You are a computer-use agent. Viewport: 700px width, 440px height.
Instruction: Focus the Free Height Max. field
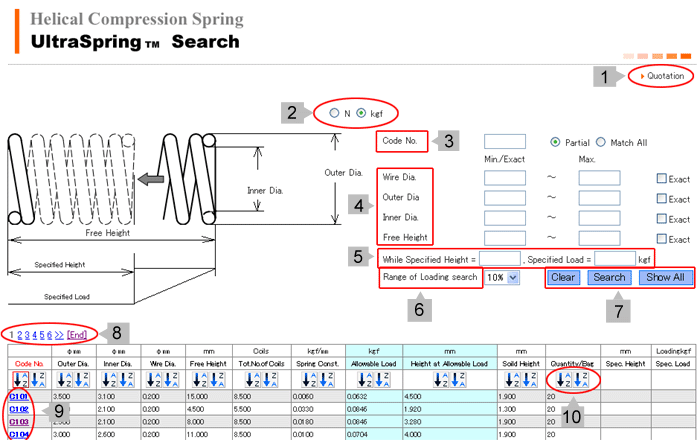click(600, 238)
